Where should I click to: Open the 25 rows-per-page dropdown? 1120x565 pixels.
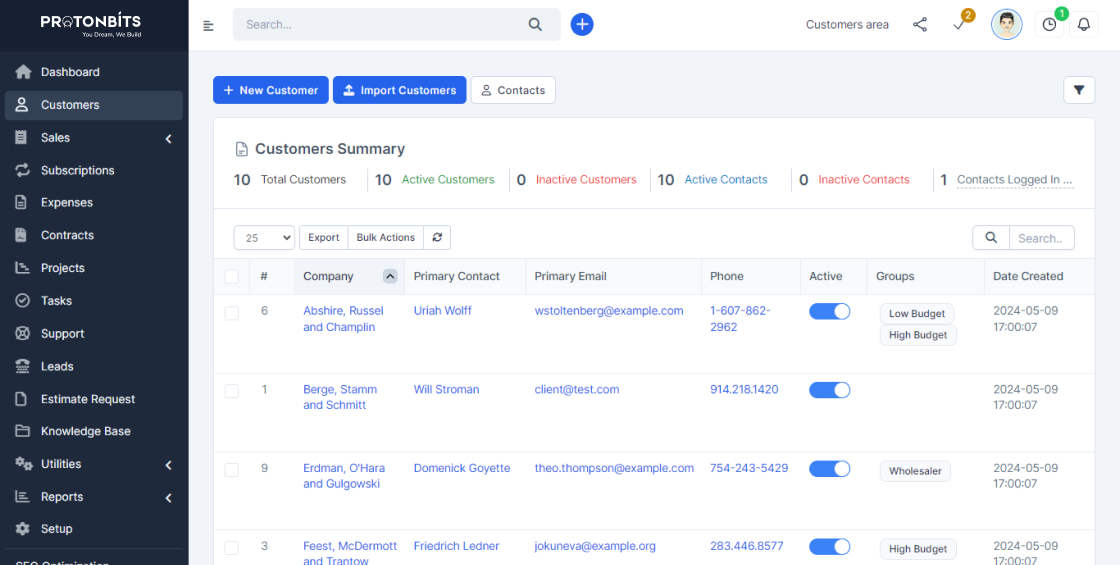tap(264, 238)
